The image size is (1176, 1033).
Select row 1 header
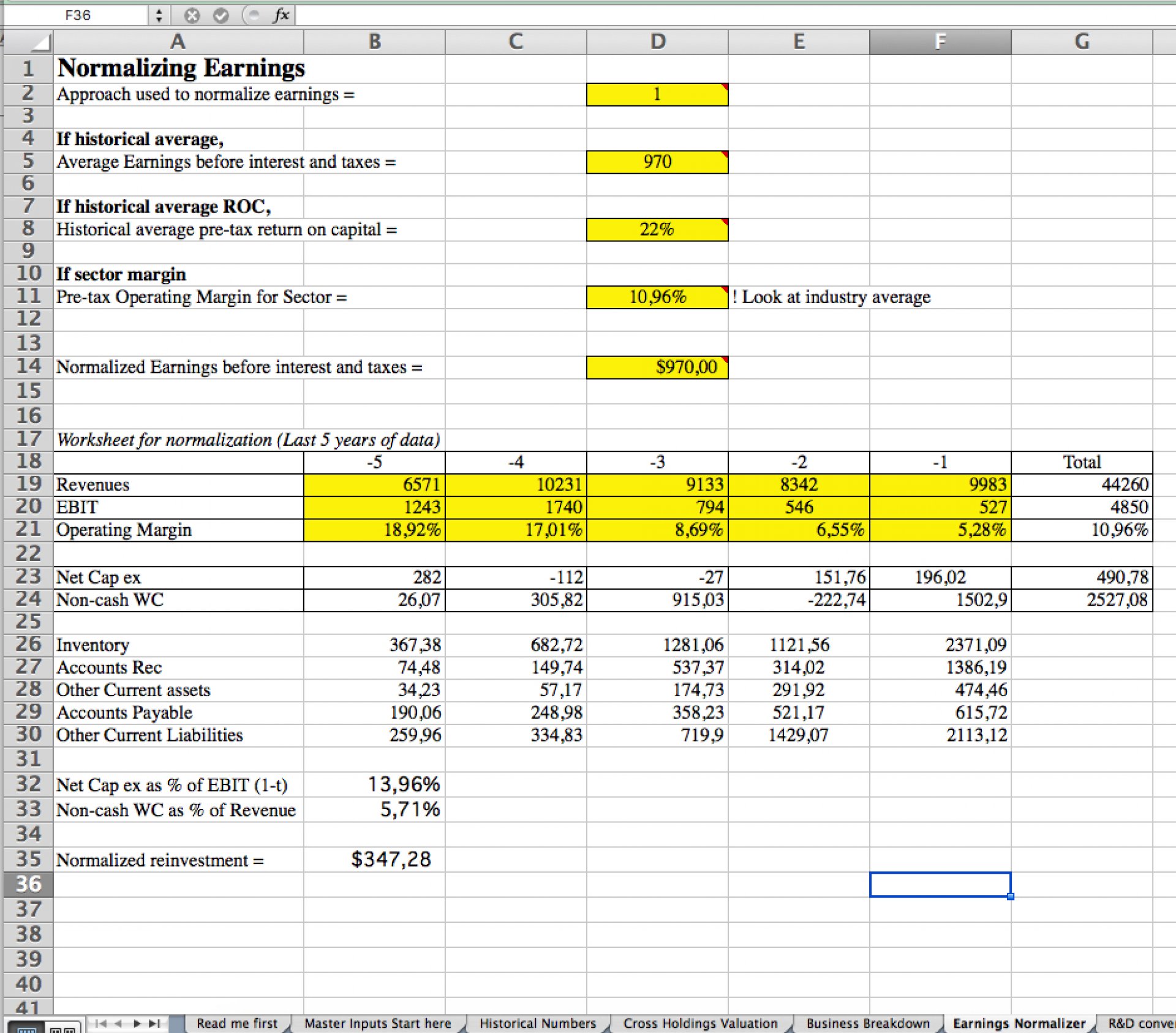coord(28,68)
